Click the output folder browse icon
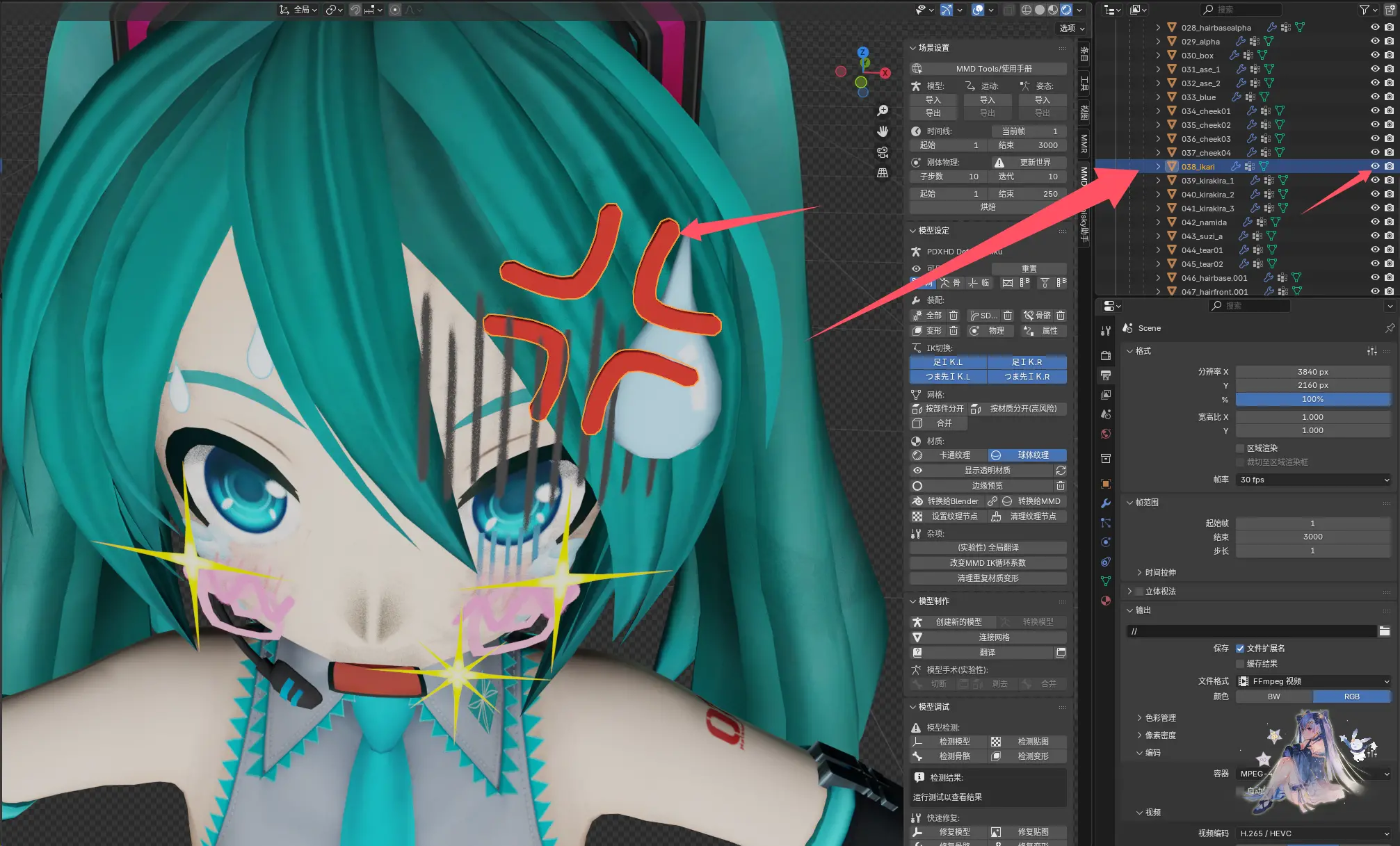The height and width of the screenshot is (846, 1400). [x=1385, y=631]
